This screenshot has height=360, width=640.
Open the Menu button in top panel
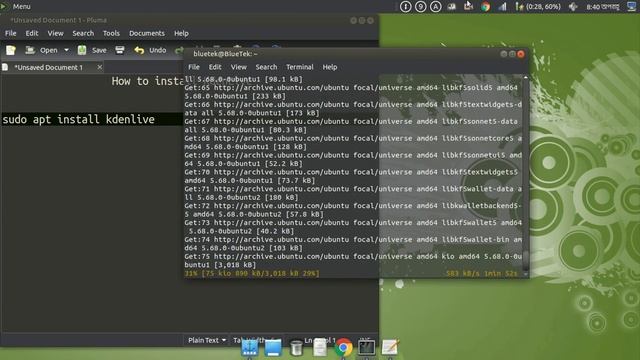tap(16, 7)
